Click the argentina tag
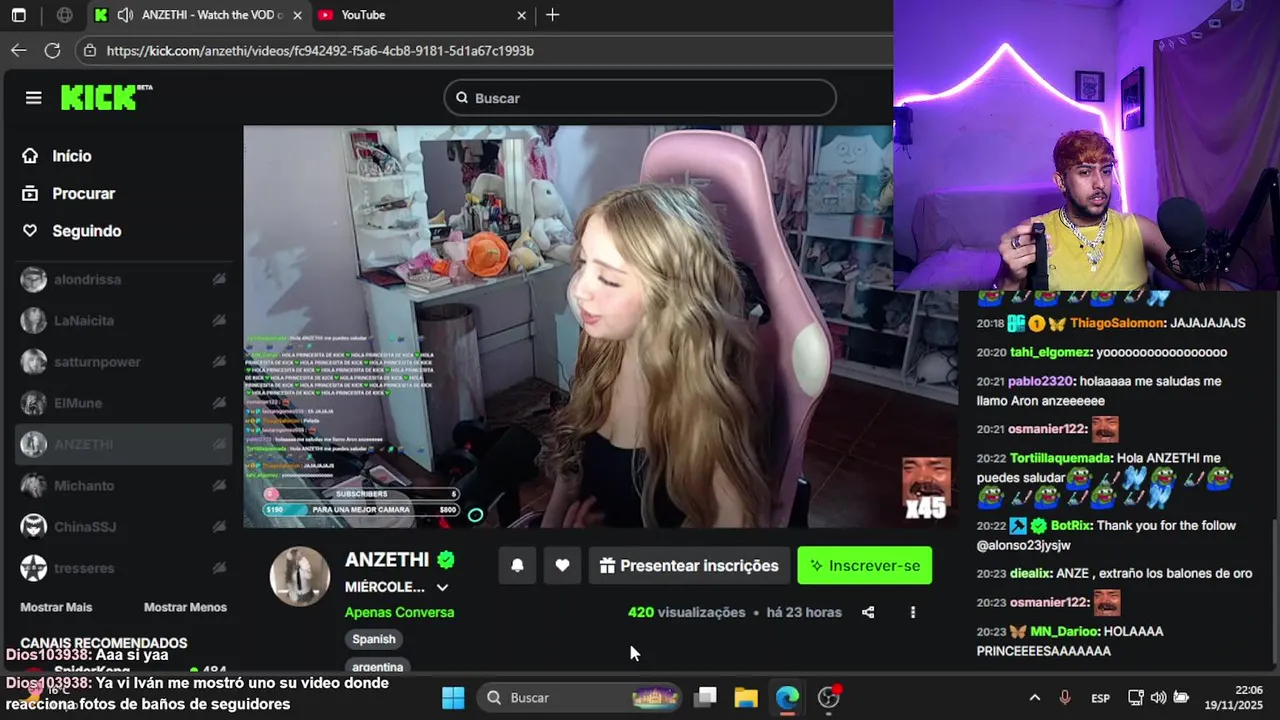 point(378,666)
